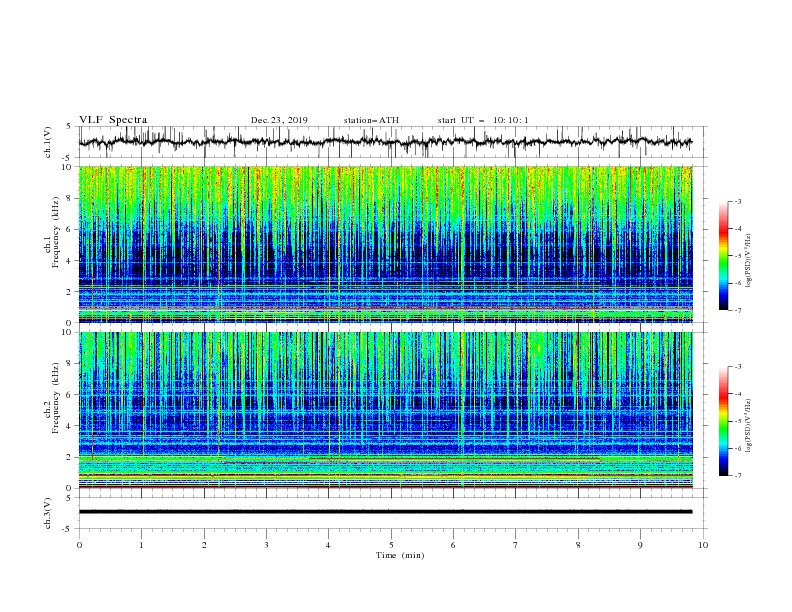The height and width of the screenshot is (612, 792).
Task: Click the time axis tick label "4"
Action: click(328, 545)
